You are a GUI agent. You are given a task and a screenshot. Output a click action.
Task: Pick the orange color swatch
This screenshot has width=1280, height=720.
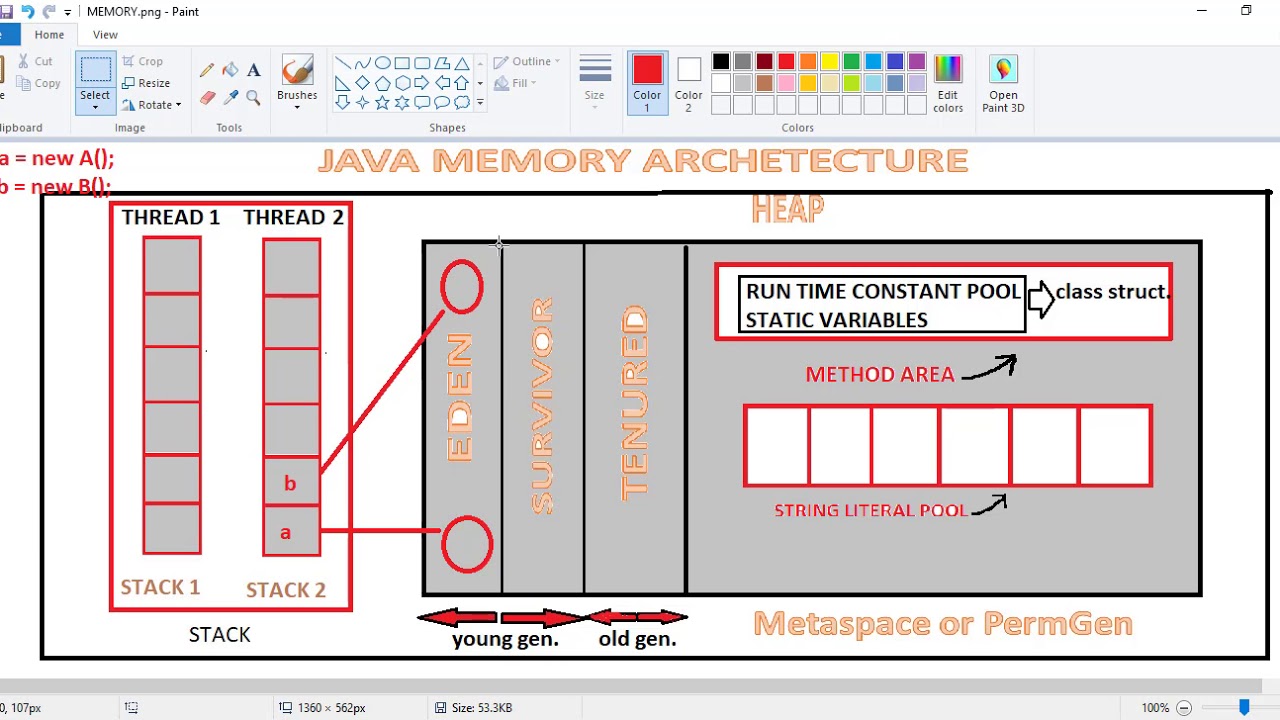(x=808, y=62)
